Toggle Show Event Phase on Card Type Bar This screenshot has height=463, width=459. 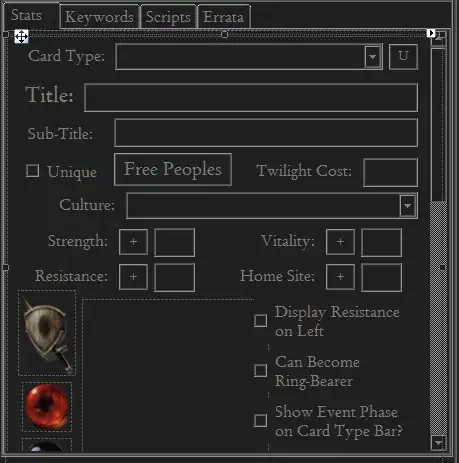[260, 420]
